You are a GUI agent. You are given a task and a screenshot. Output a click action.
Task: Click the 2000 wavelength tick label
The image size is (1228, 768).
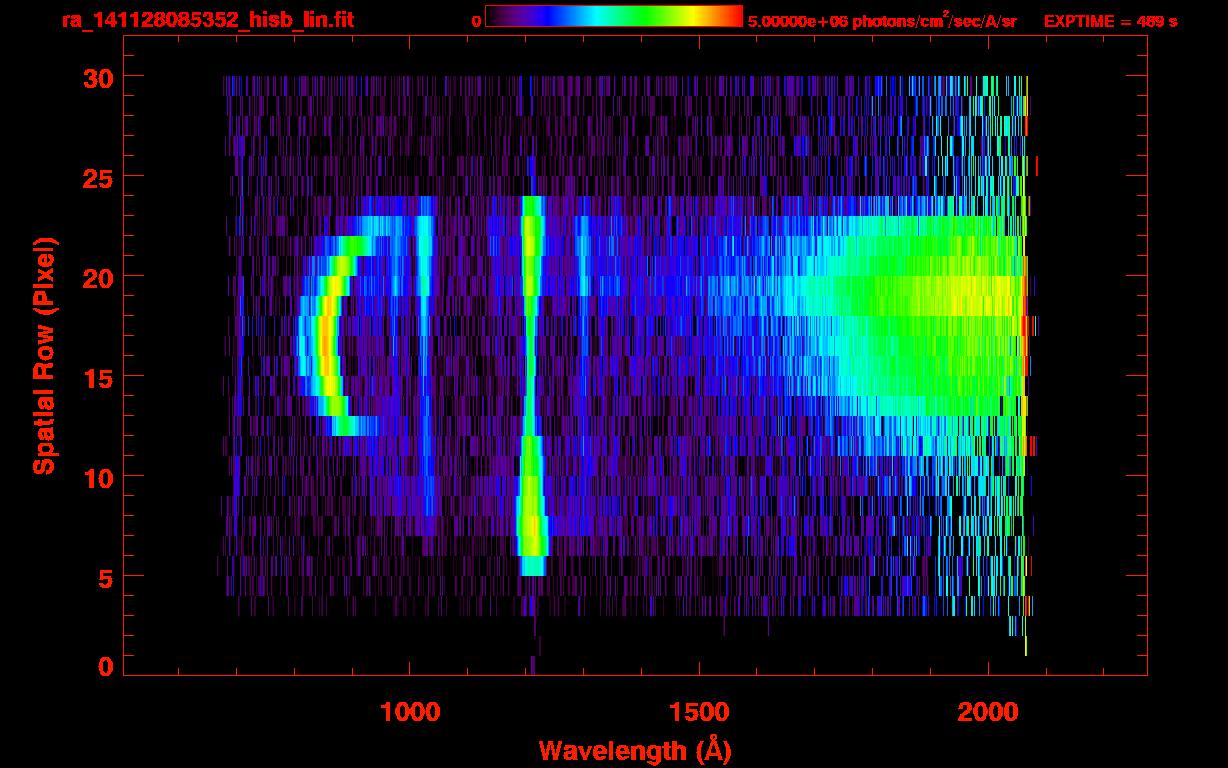click(x=988, y=712)
